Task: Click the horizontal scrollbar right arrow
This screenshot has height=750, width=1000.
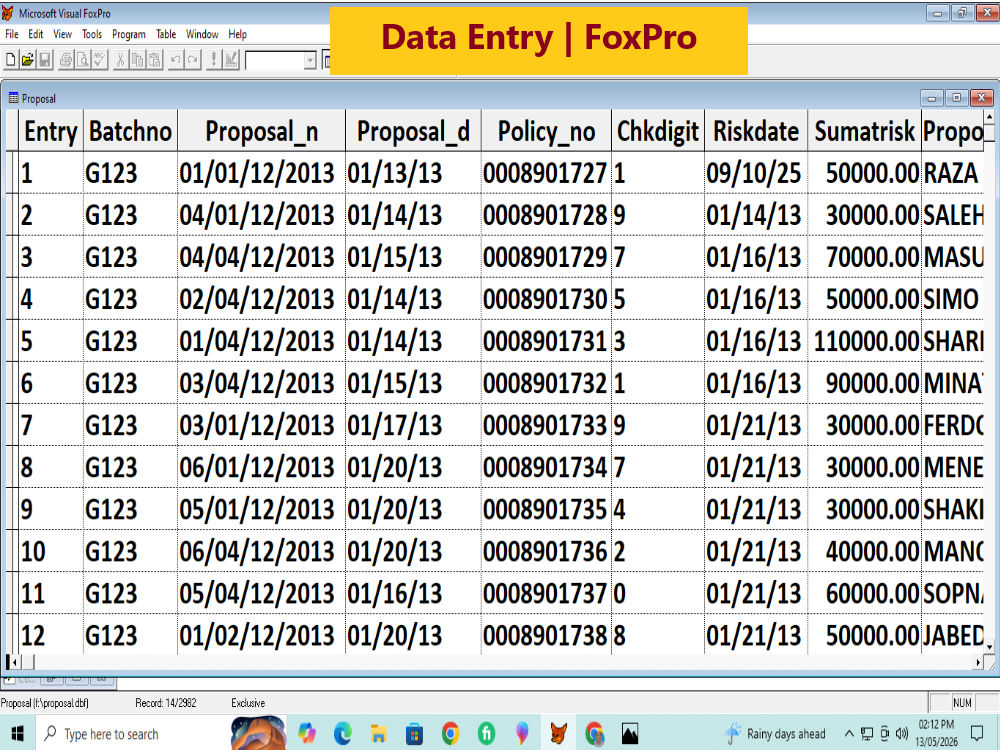Action: [x=978, y=663]
